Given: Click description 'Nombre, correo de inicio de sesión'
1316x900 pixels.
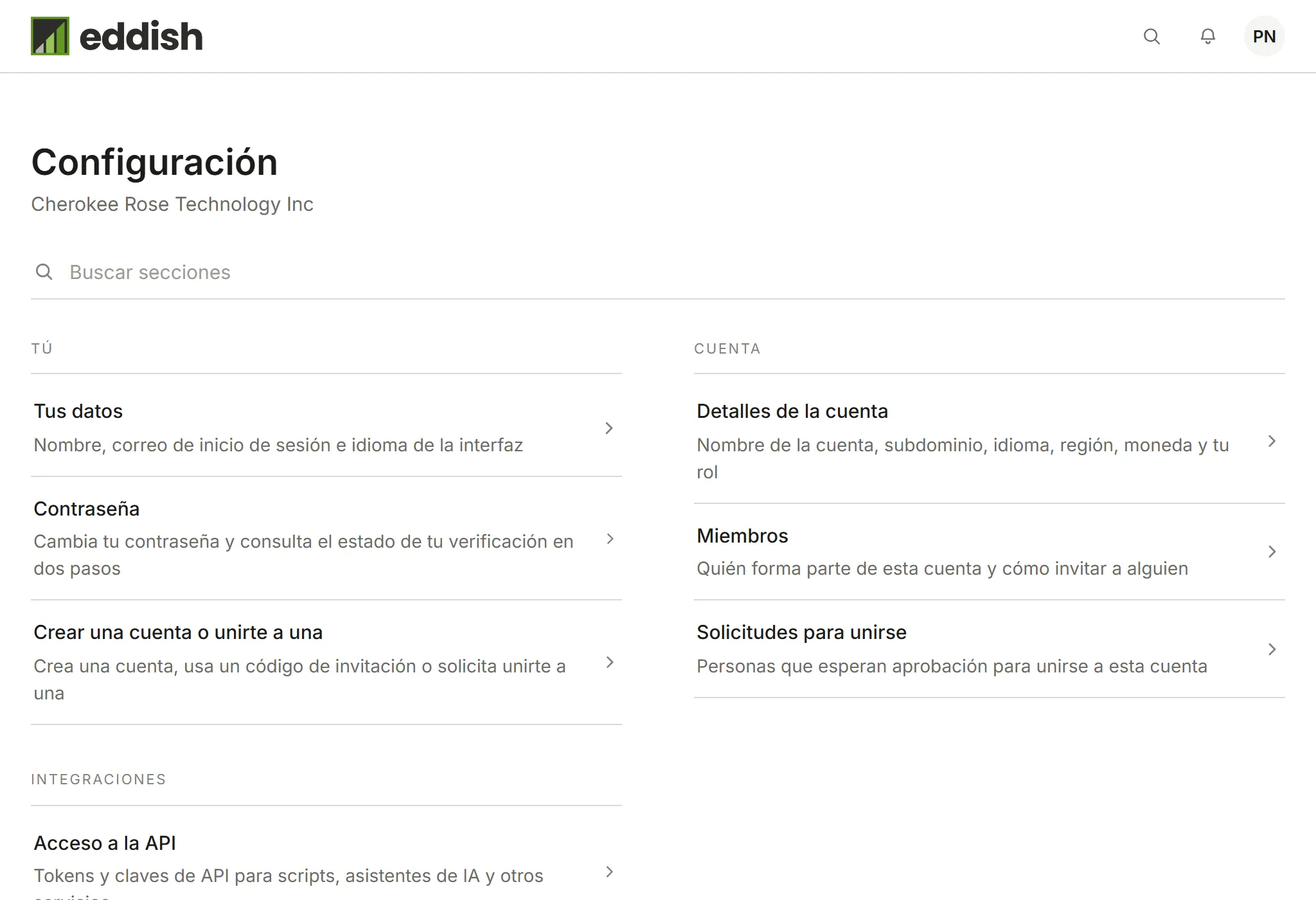Looking at the screenshot, I should 278,445.
